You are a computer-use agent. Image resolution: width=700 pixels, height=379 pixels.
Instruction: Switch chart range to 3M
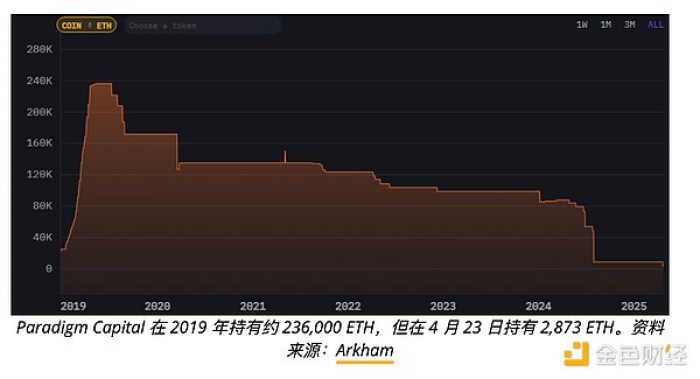click(x=629, y=25)
